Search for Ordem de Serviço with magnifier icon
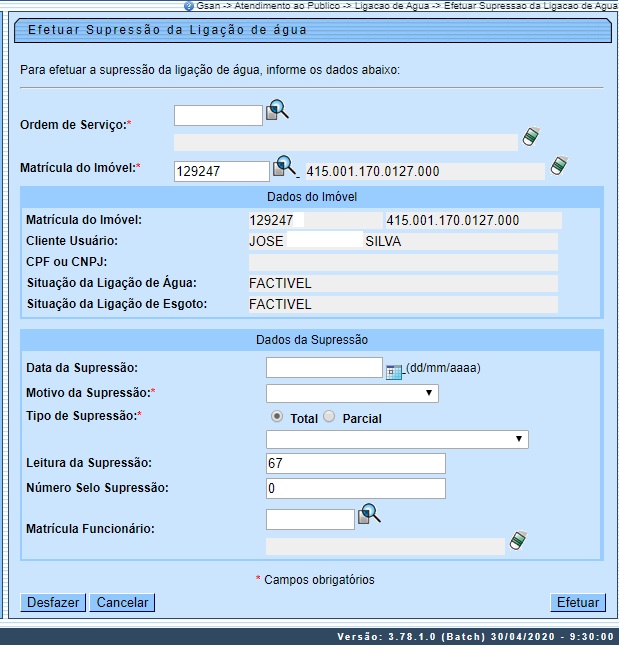Viewport: 619px width, 647px height. [277, 110]
